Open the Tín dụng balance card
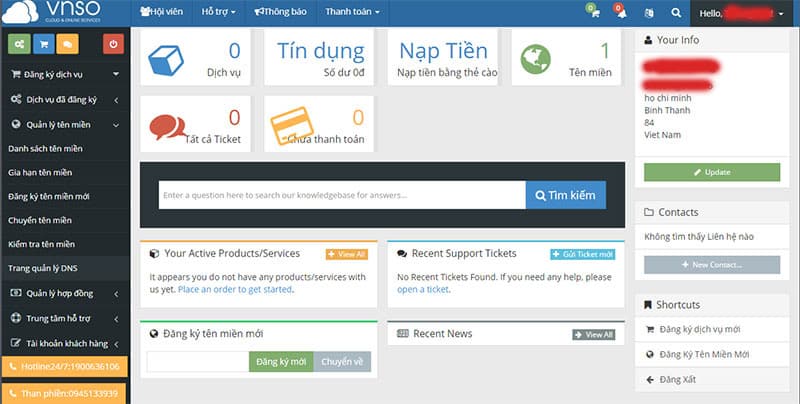The height and width of the screenshot is (404, 800). (x=319, y=57)
